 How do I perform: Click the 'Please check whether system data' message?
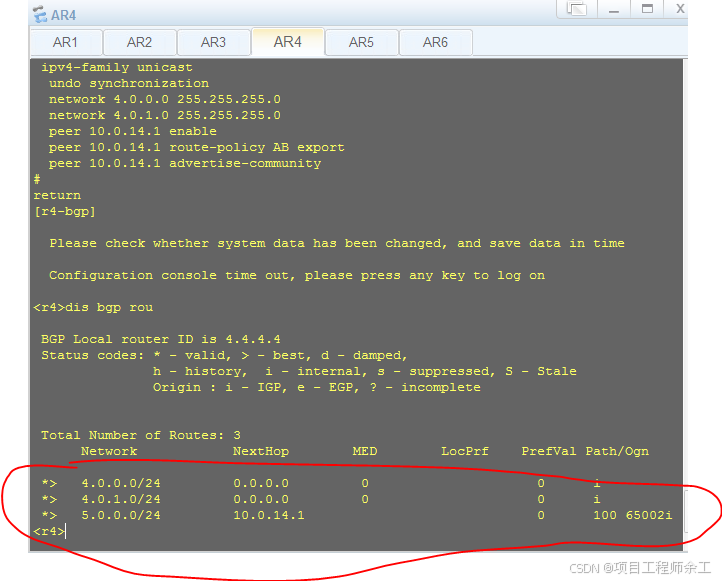tap(337, 243)
